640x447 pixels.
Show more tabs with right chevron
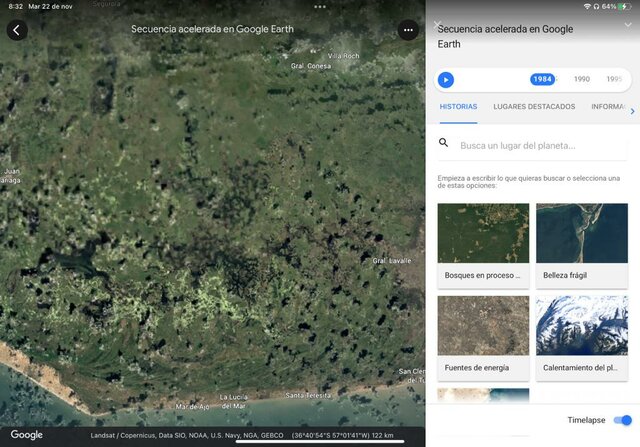(x=632, y=111)
